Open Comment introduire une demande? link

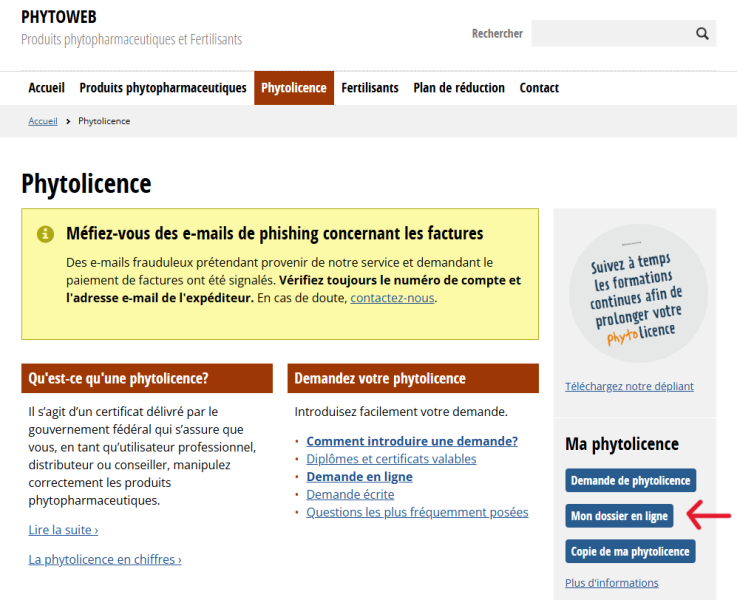click(x=412, y=441)
